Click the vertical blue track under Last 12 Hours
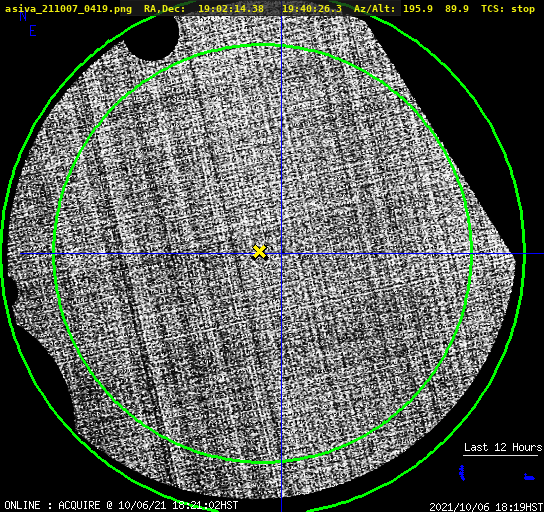 point(462,473)
